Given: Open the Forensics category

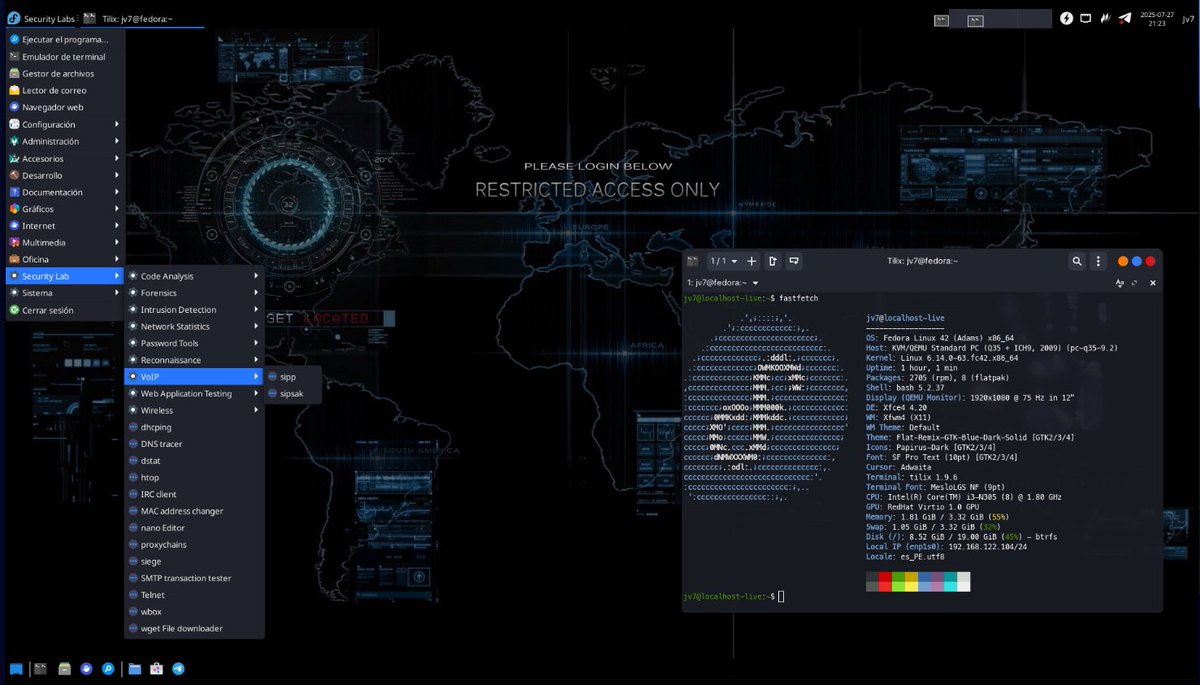Looking at the screenshot, I should 194,293.
